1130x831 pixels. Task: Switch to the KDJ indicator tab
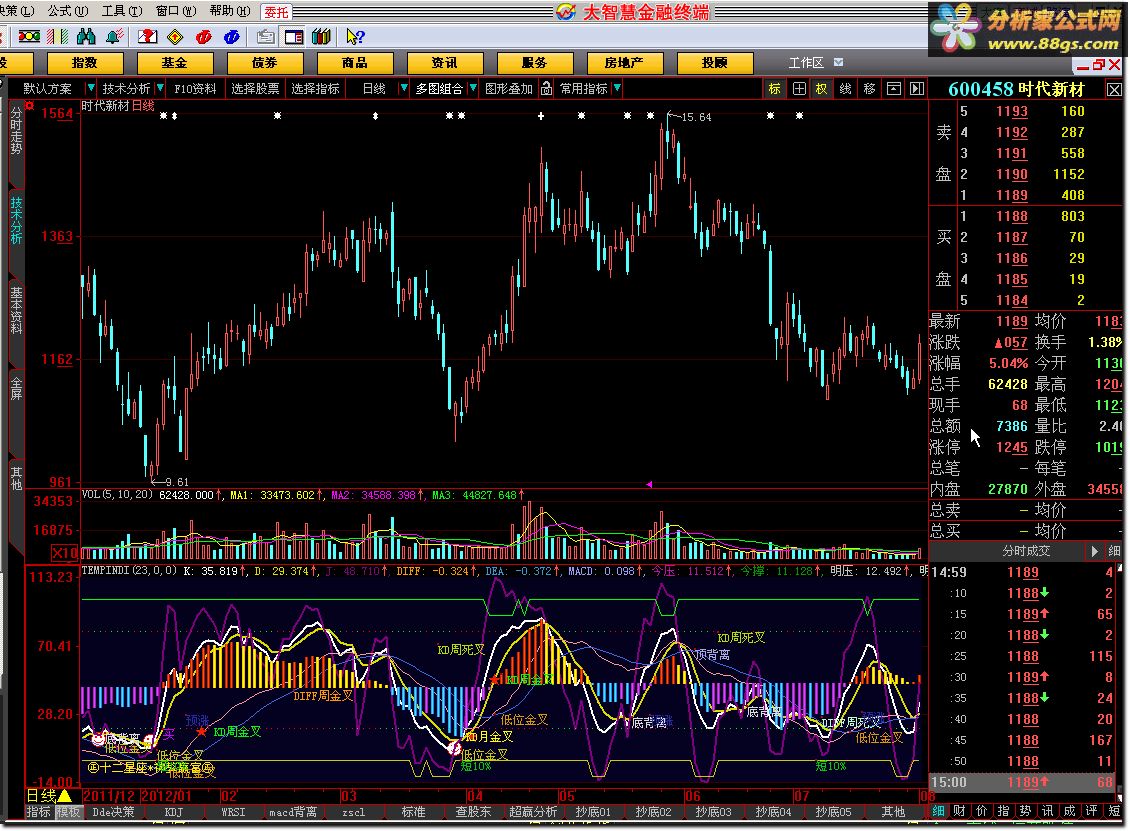coord(174,812)
